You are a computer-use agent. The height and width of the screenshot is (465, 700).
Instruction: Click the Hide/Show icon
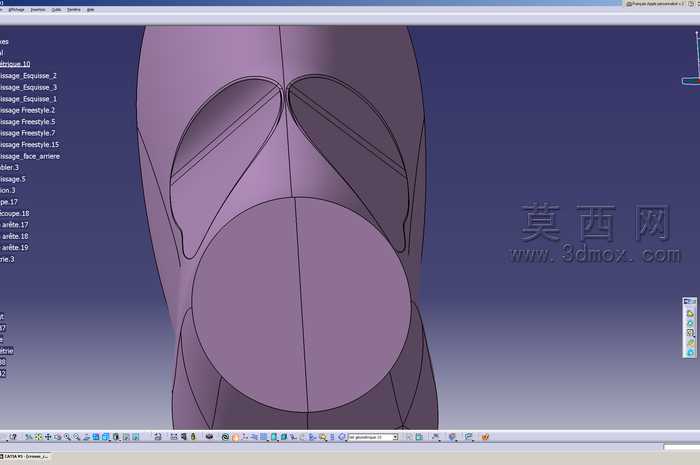pyautogui.click(x=126, y=437)
